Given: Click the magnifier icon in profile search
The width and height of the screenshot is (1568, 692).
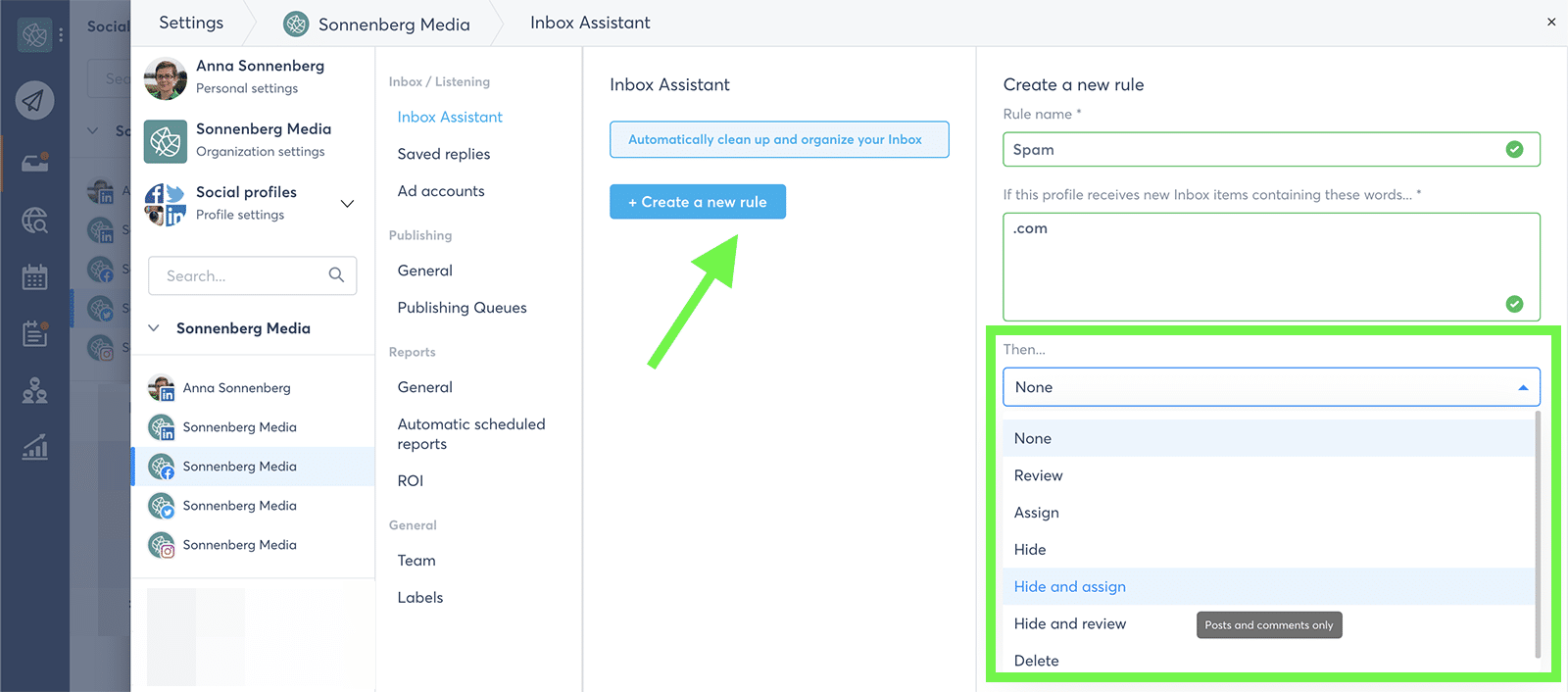Looking at the screenshot, I should [336, 275].
